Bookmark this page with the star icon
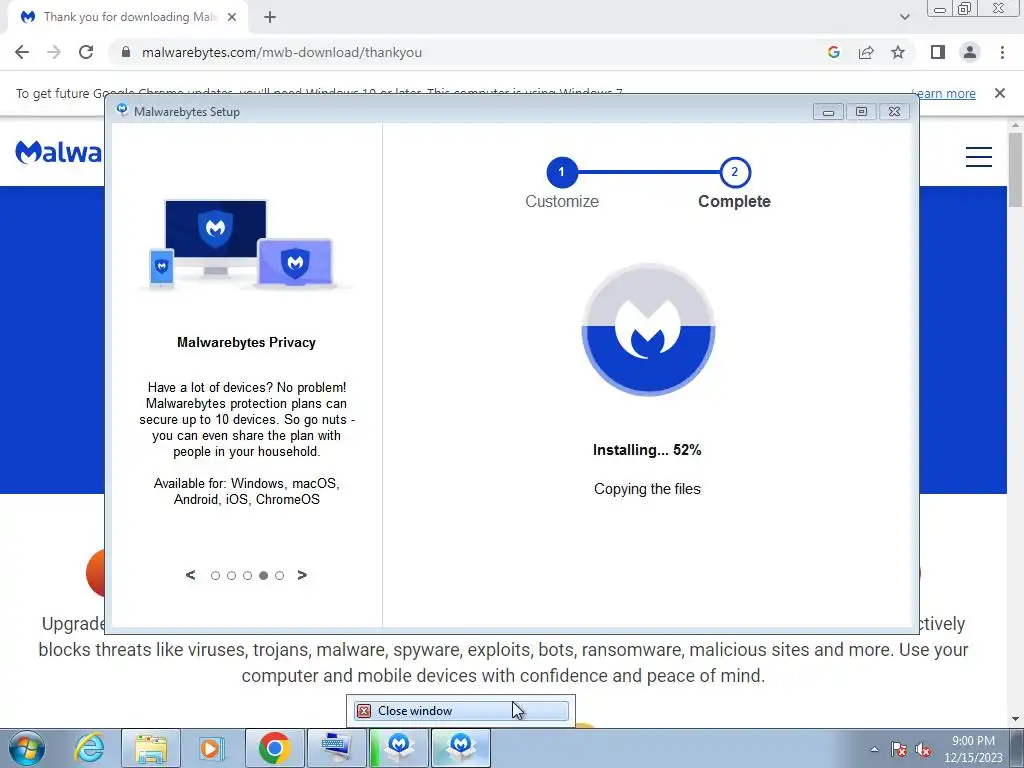The height and width of the screenshot is (768, 1024). [898, 52]
